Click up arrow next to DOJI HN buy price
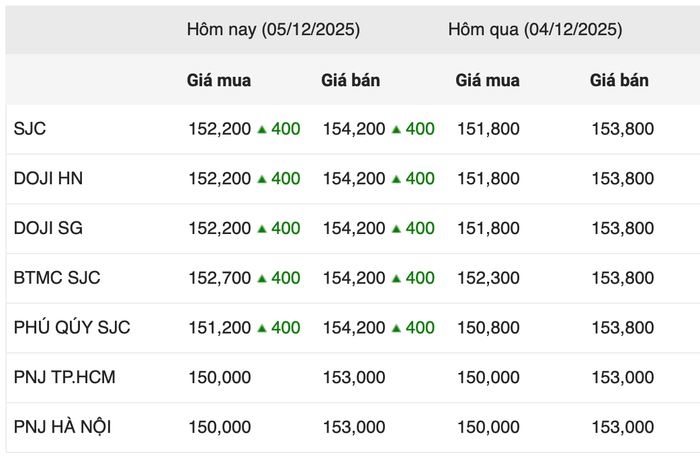This screenshot has height=460, width=700. click(x=262, y=179)
